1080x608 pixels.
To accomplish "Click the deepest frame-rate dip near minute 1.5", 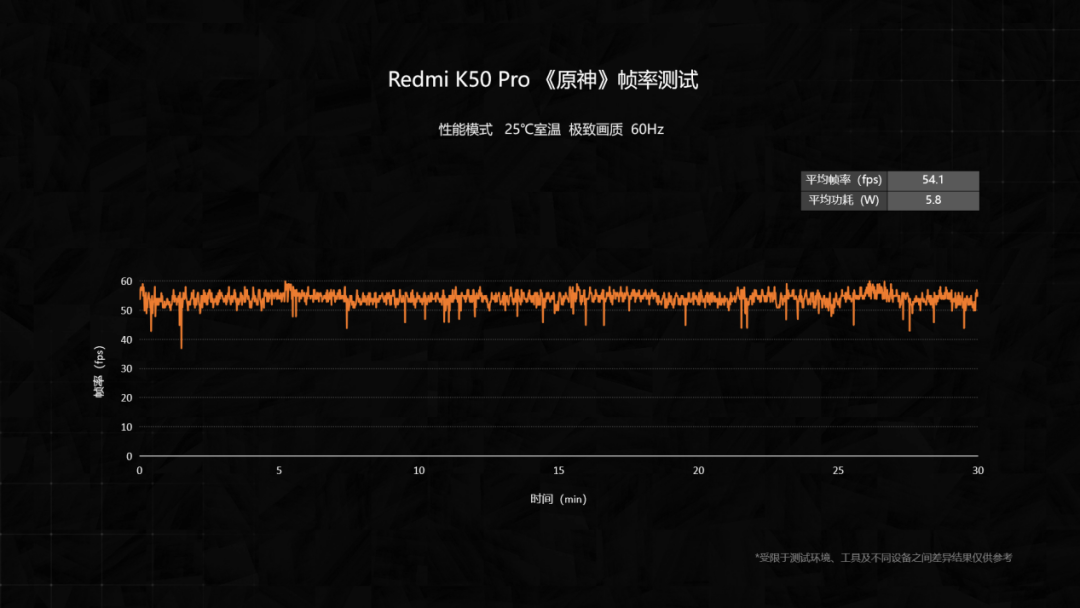I will 181,346.
